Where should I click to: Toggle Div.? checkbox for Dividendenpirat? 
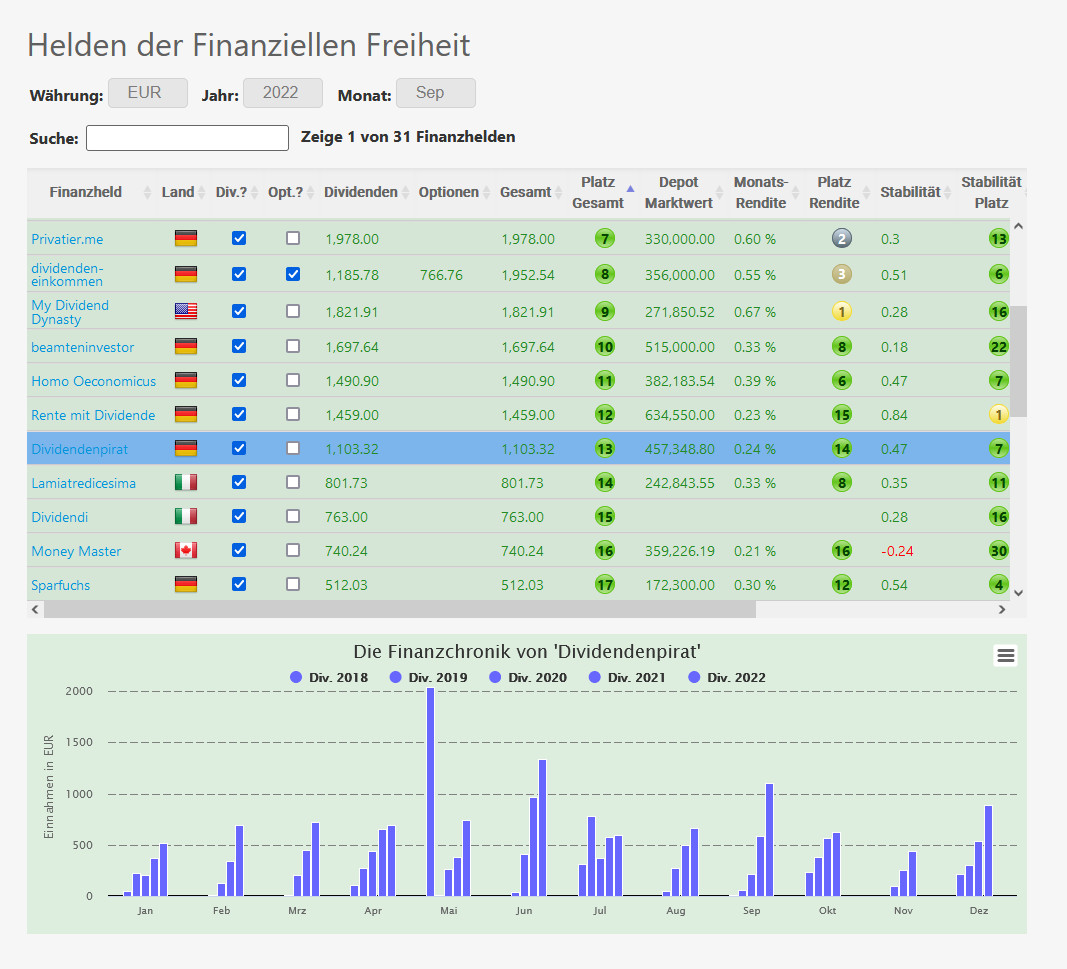[x=239, y=448]
